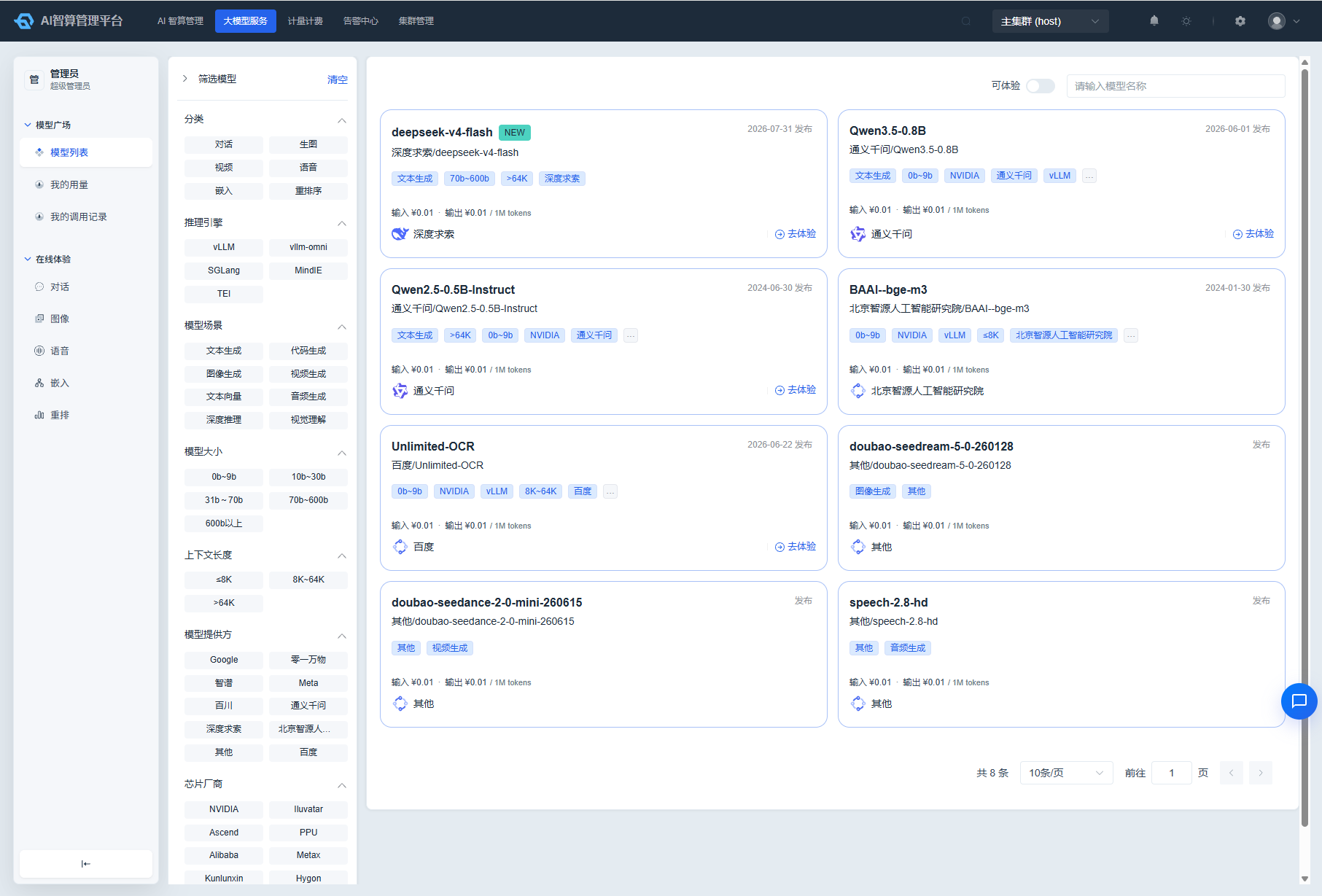Show more tags on Qwen3.5-0.8B card
This screenshot has height=896, width=1322.
tap(1089, 176)
